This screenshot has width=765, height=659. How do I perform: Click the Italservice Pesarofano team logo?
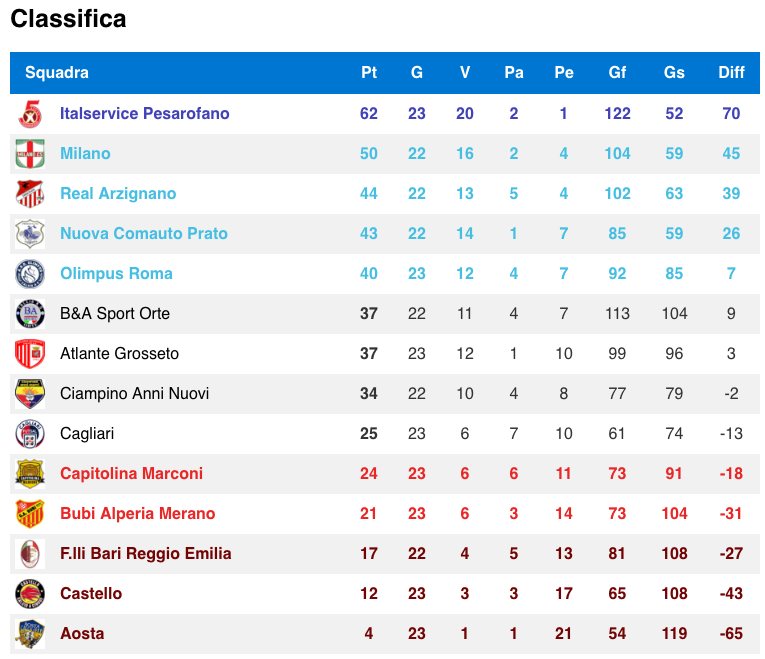(30, 114)
